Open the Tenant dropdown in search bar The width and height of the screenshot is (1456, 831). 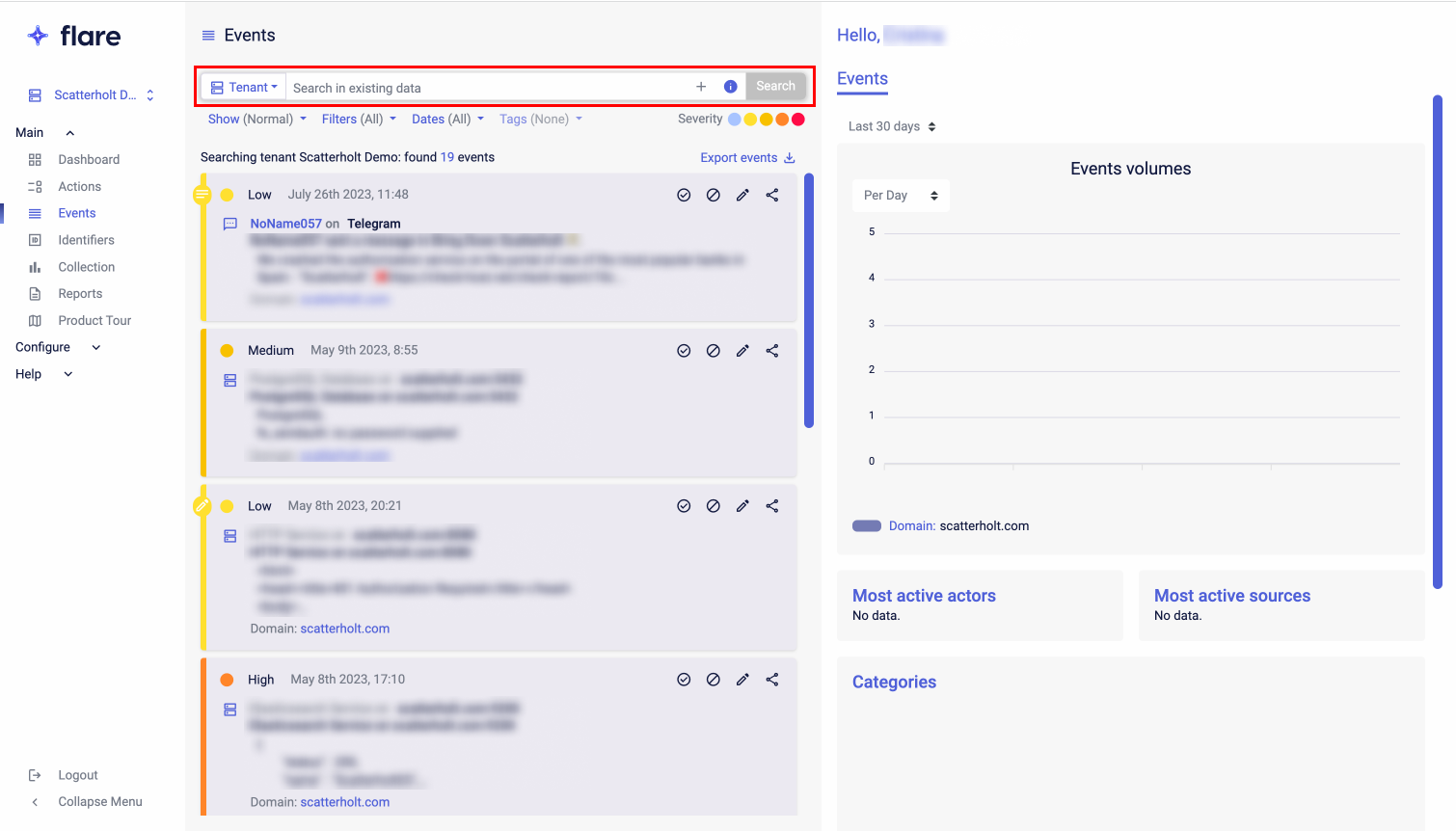[x=245, y=87]
